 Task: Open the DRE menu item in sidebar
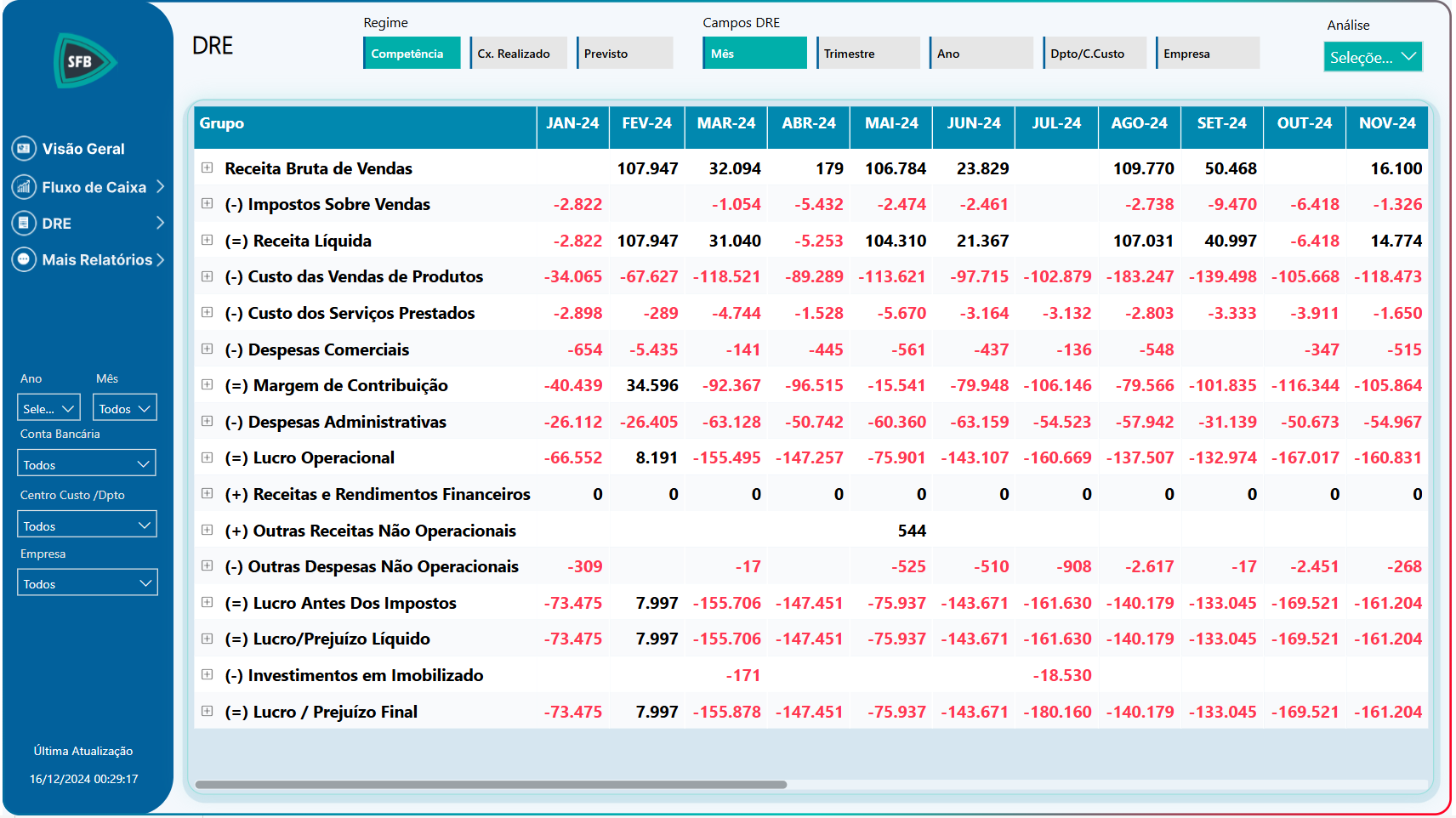(x=57, y=224)
